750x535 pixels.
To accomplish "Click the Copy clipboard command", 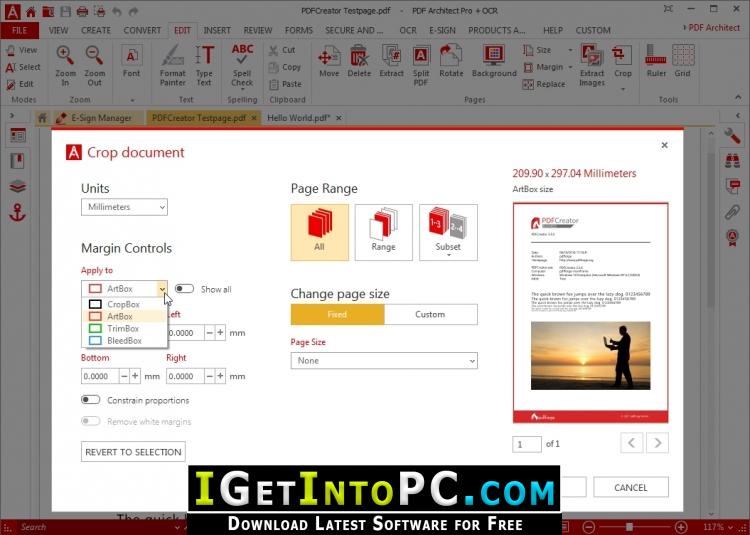I will [285, 67].
